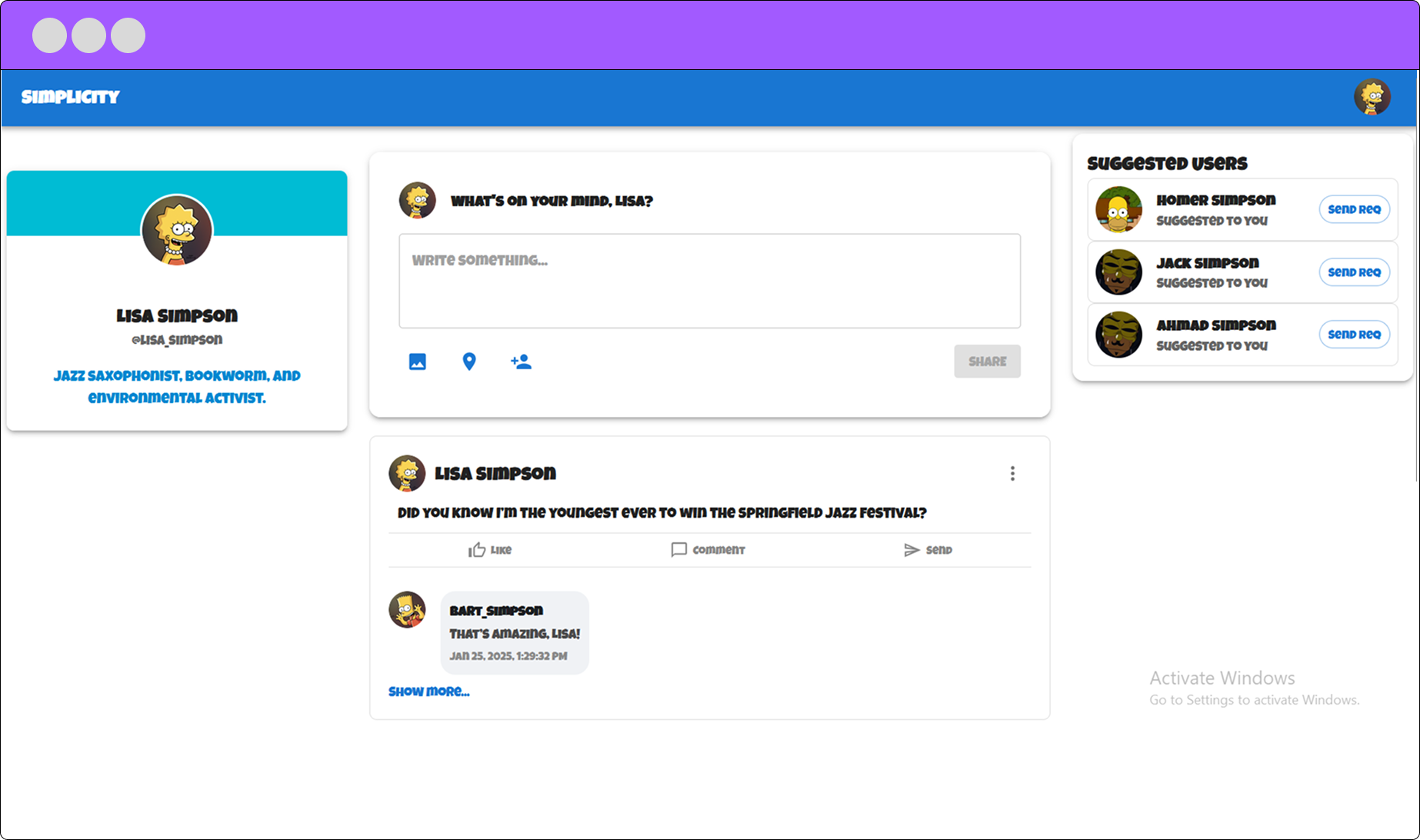Click Bart Simpson's comment avatar
Viewport: 1420px width, 840px height.
tap(407, 610)
